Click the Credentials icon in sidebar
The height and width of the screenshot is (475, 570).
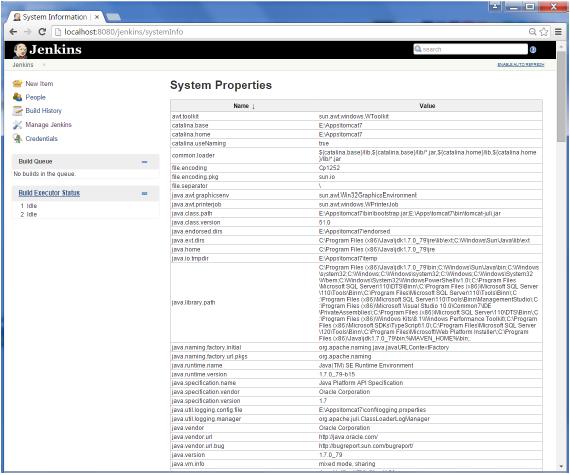point(17,138)
